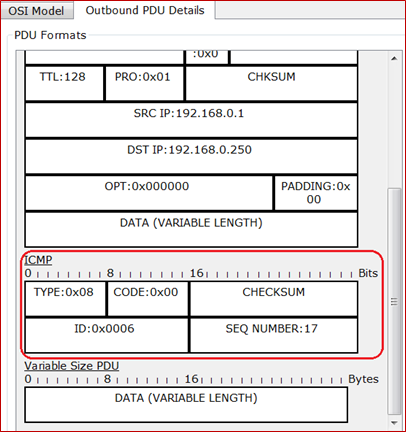
Task: Click the ICMP CHECKSUM field
Action: click(274, 299)
